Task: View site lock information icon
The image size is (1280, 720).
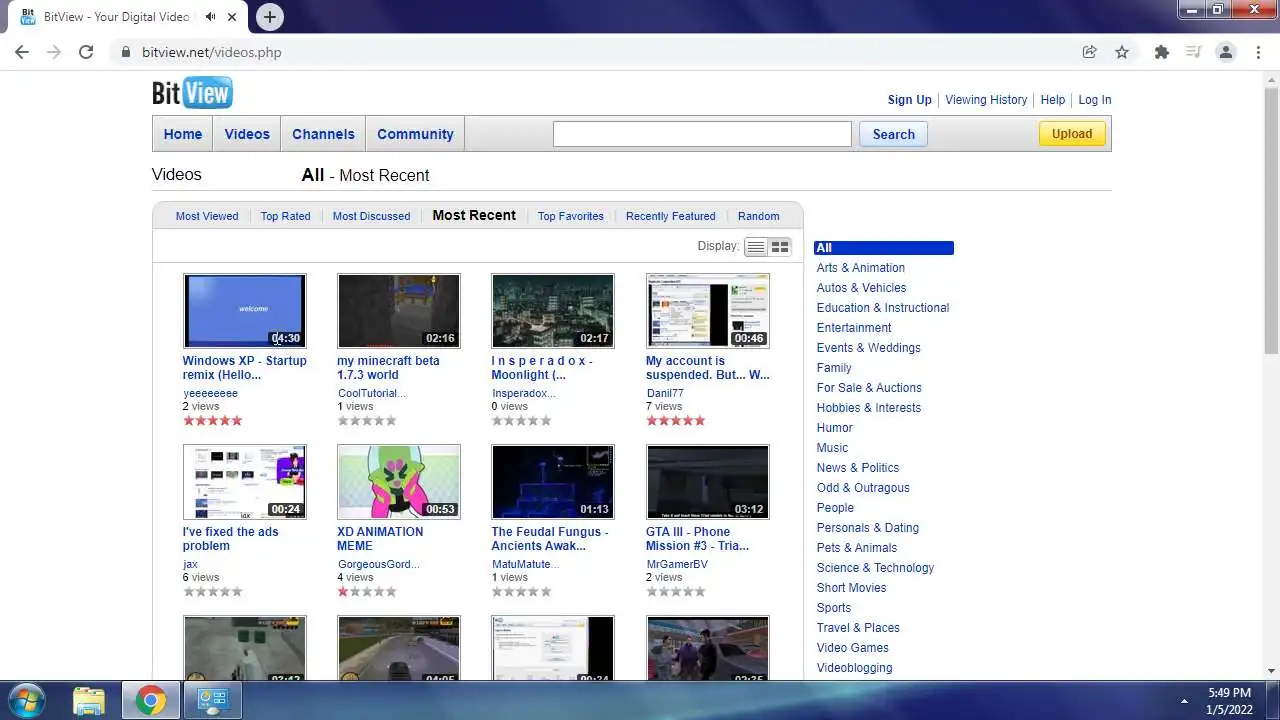Action: (x=125, y=52)
